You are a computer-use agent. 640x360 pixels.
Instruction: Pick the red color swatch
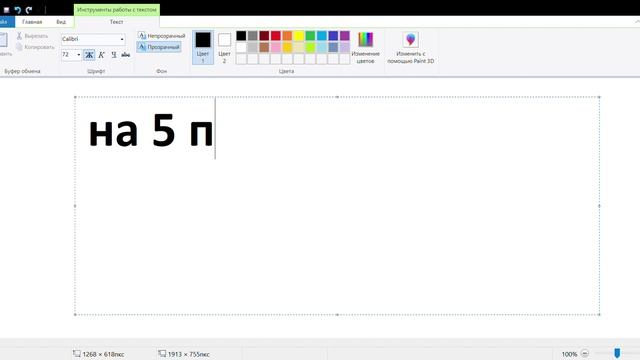click(x=276, y=36)
